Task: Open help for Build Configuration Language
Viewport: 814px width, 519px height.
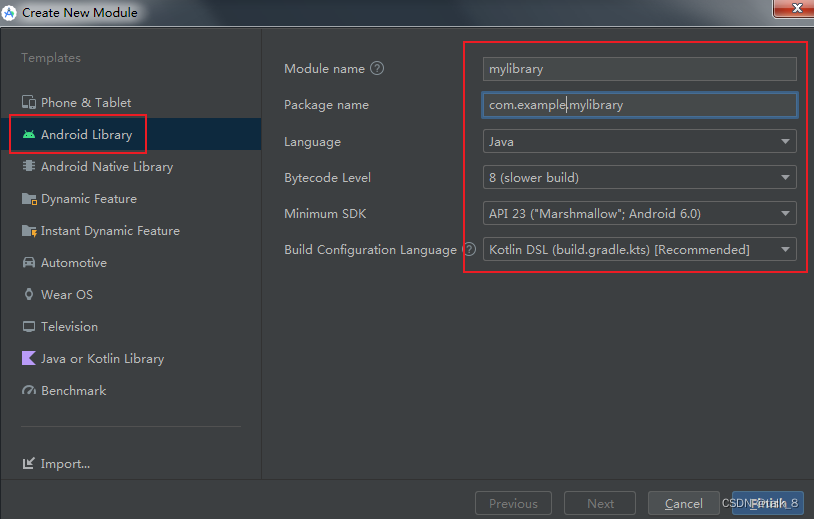Action: click(x=469, y=249)
